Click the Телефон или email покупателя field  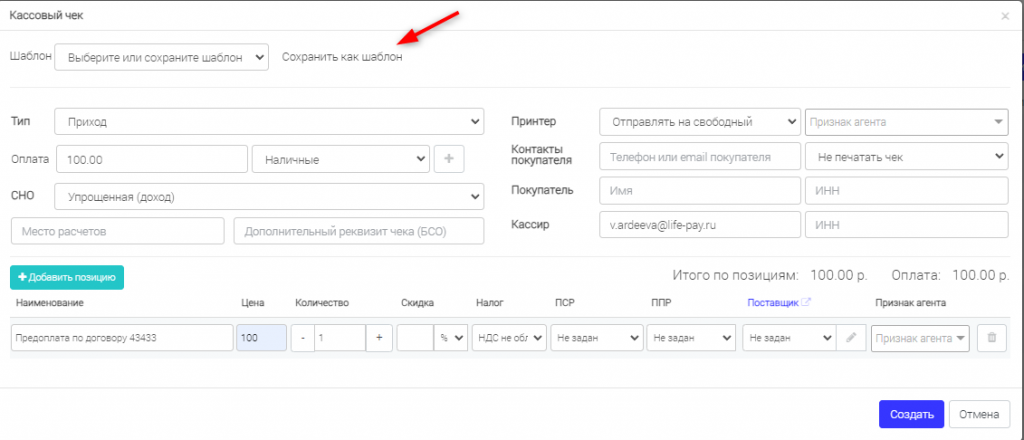pos(699,157)
